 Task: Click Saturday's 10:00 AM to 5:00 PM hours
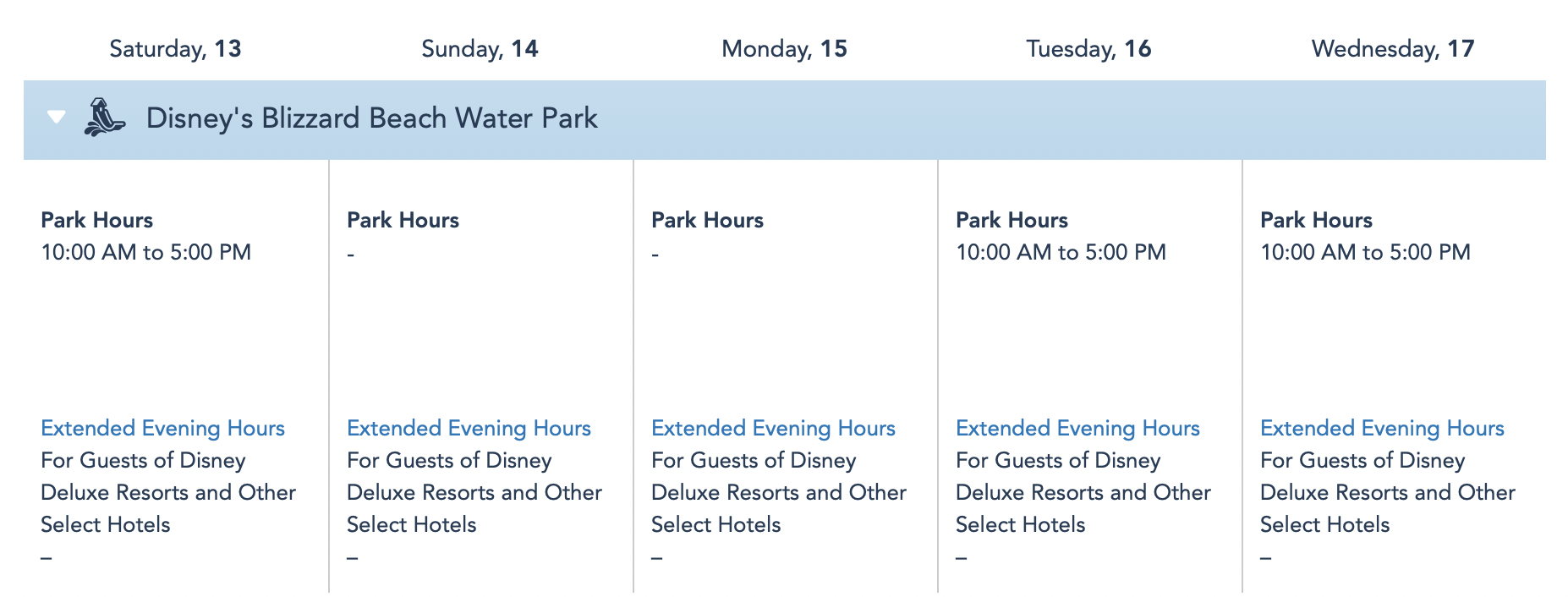tap(145, 252)
